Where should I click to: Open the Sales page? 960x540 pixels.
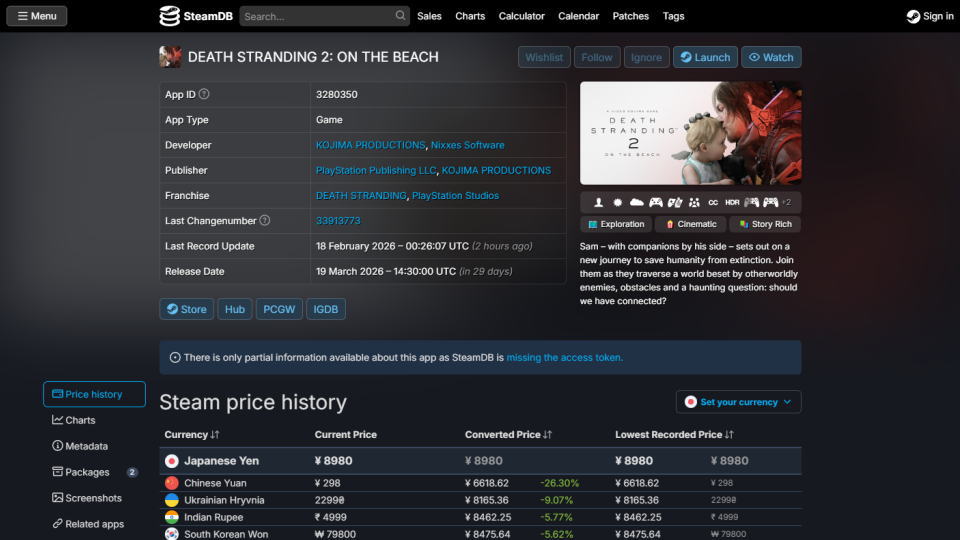tap(429, 16)
